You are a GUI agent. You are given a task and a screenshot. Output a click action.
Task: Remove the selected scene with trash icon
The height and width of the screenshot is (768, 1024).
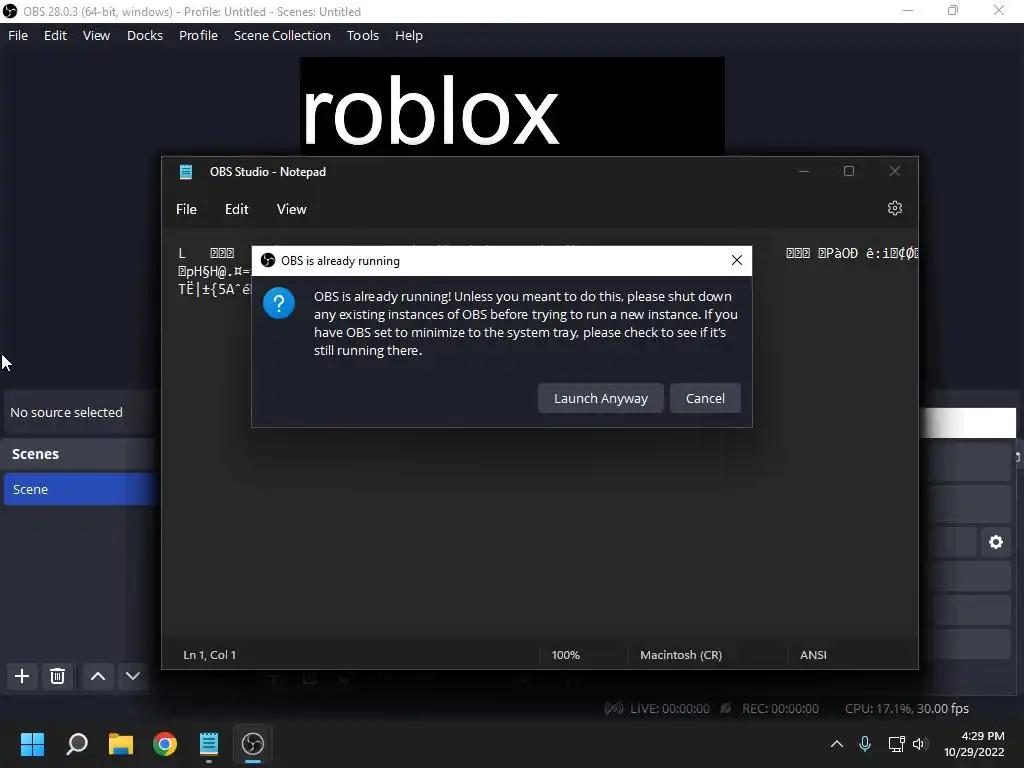coord(57,676)
